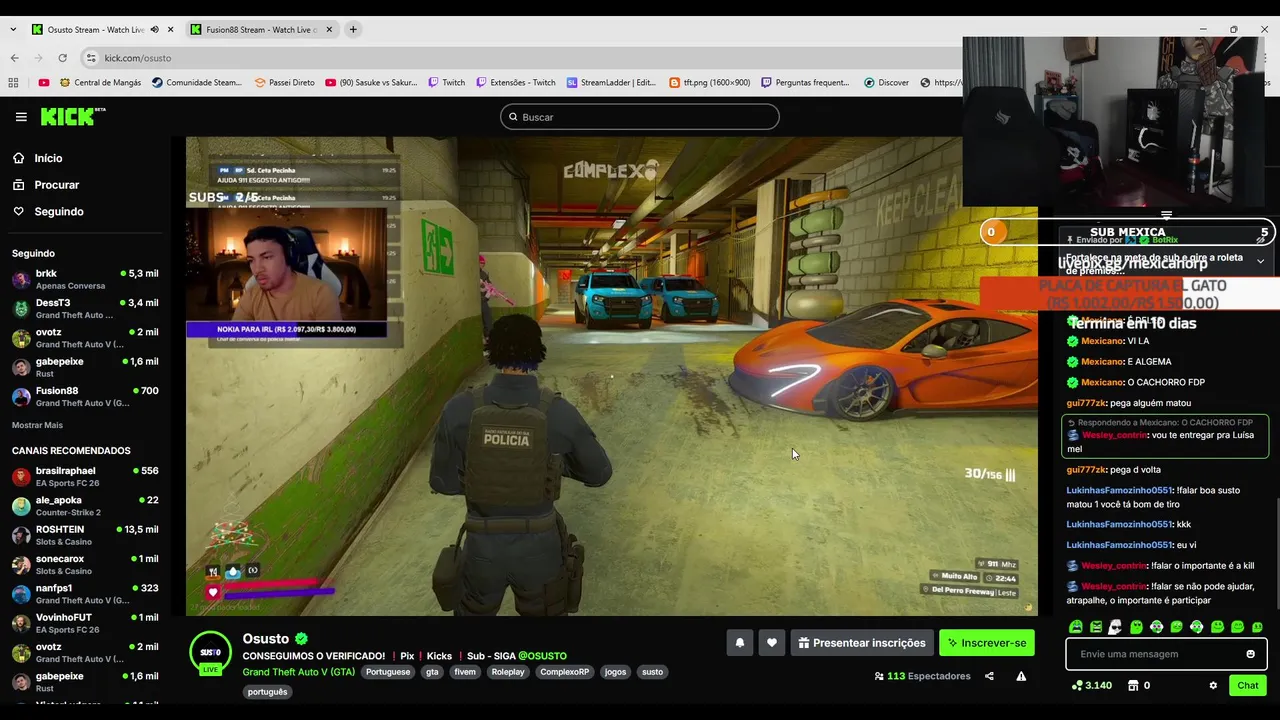Image resolution: width=1280 pixels, height=720 pixels.
Task: Expand followed list with Mostrar Mais
Action: pos(37,425)
